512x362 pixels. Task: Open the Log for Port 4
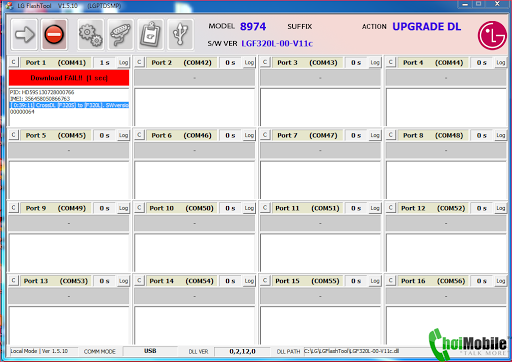501,62
